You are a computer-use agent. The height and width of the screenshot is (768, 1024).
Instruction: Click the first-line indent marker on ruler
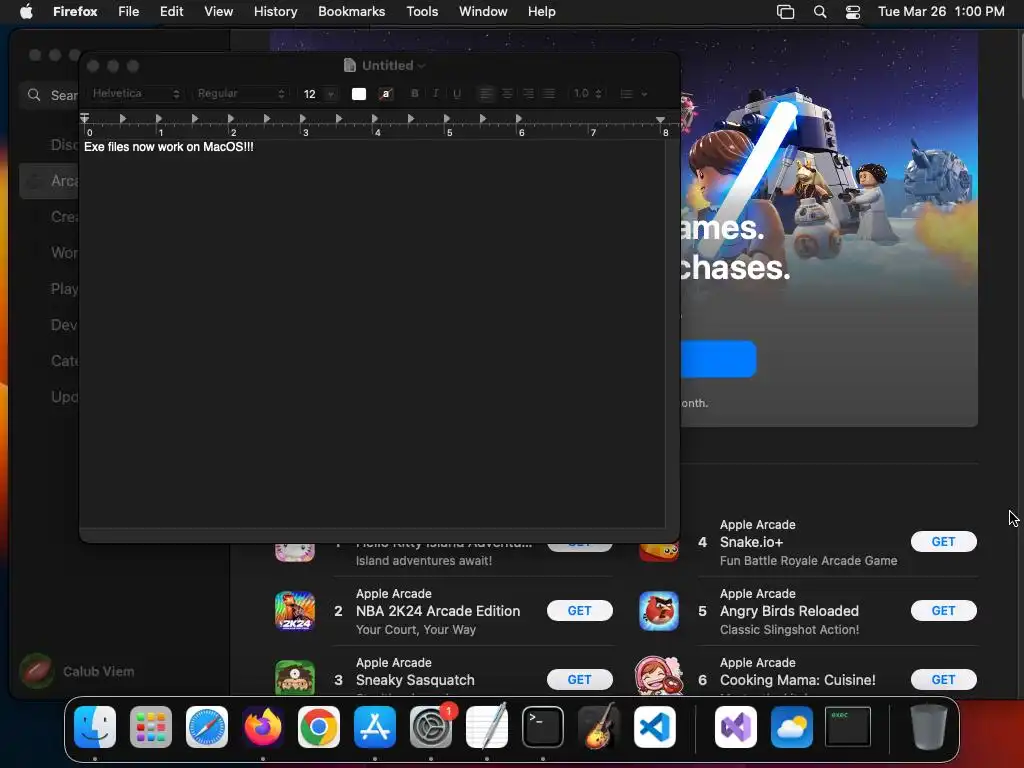pos(84,117)
